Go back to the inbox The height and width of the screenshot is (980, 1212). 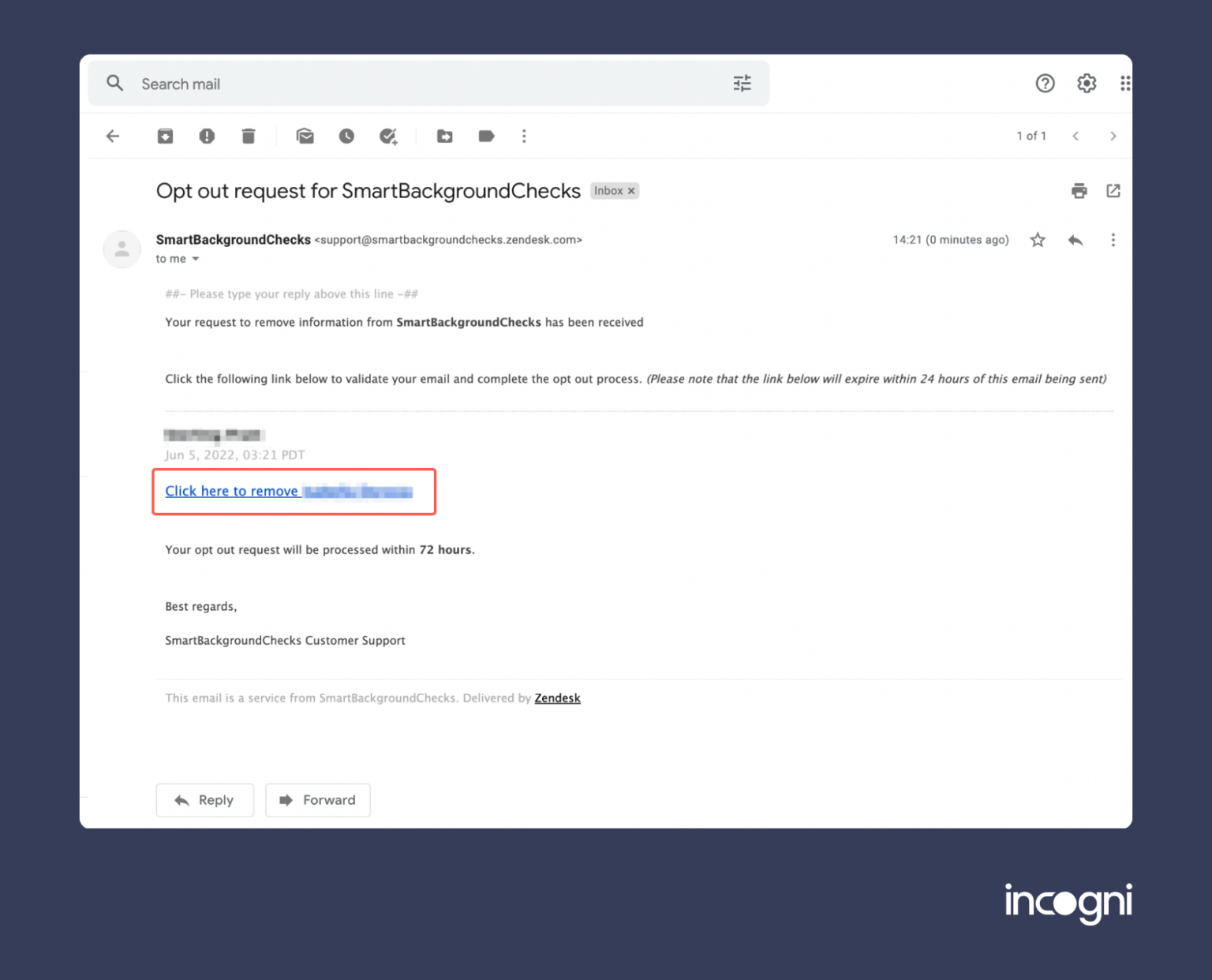[113, 136]
